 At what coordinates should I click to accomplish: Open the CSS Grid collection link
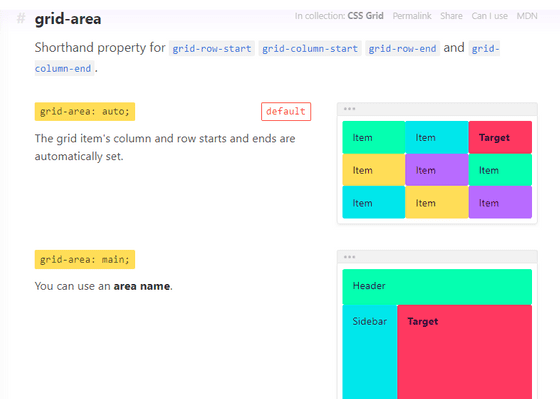[x=365, y=16]
